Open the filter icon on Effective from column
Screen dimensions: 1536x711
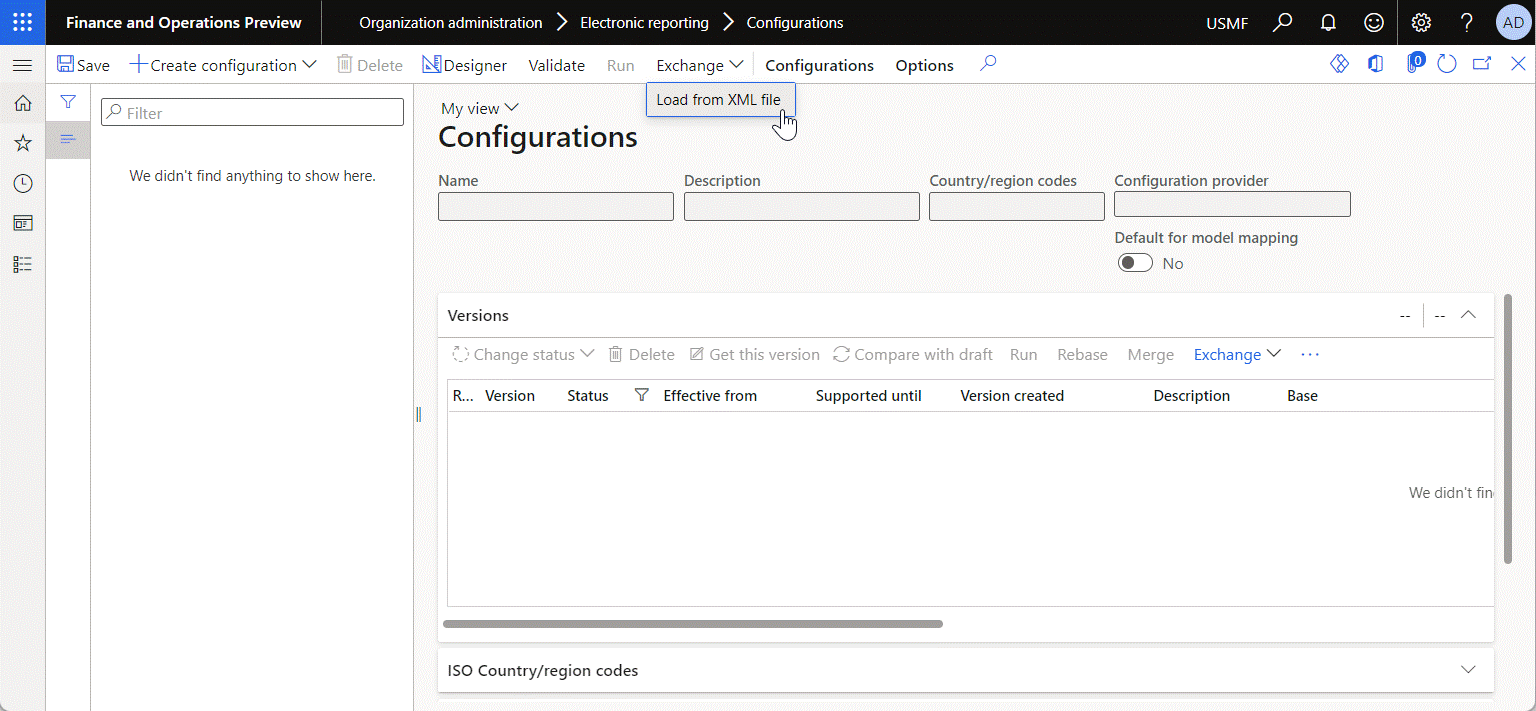point(641,395)
